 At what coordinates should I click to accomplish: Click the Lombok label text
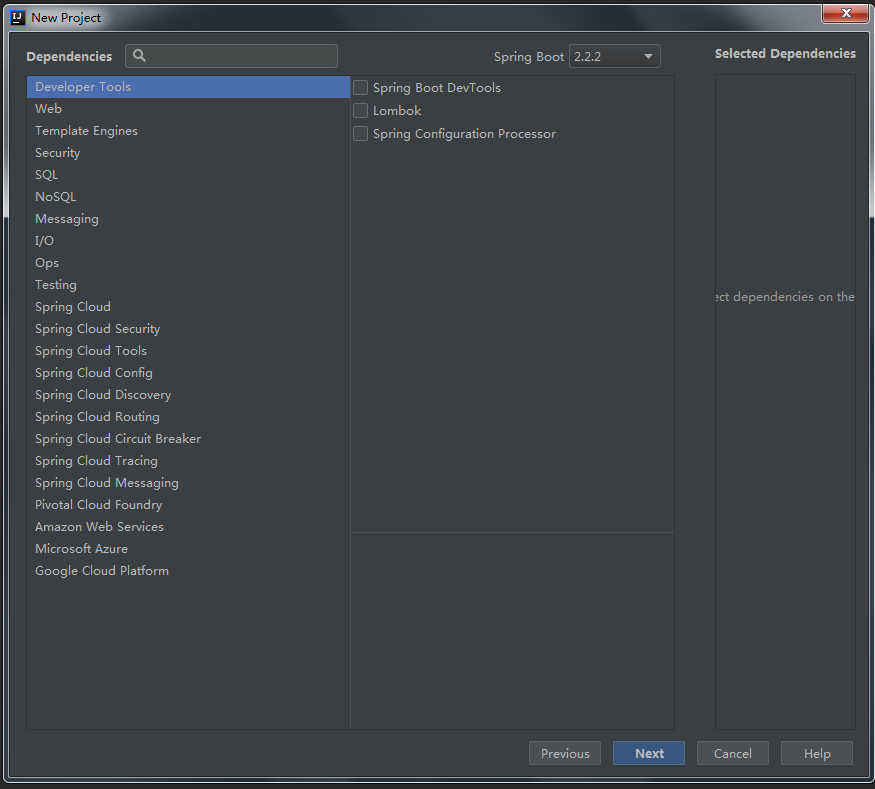click(397, 110)
